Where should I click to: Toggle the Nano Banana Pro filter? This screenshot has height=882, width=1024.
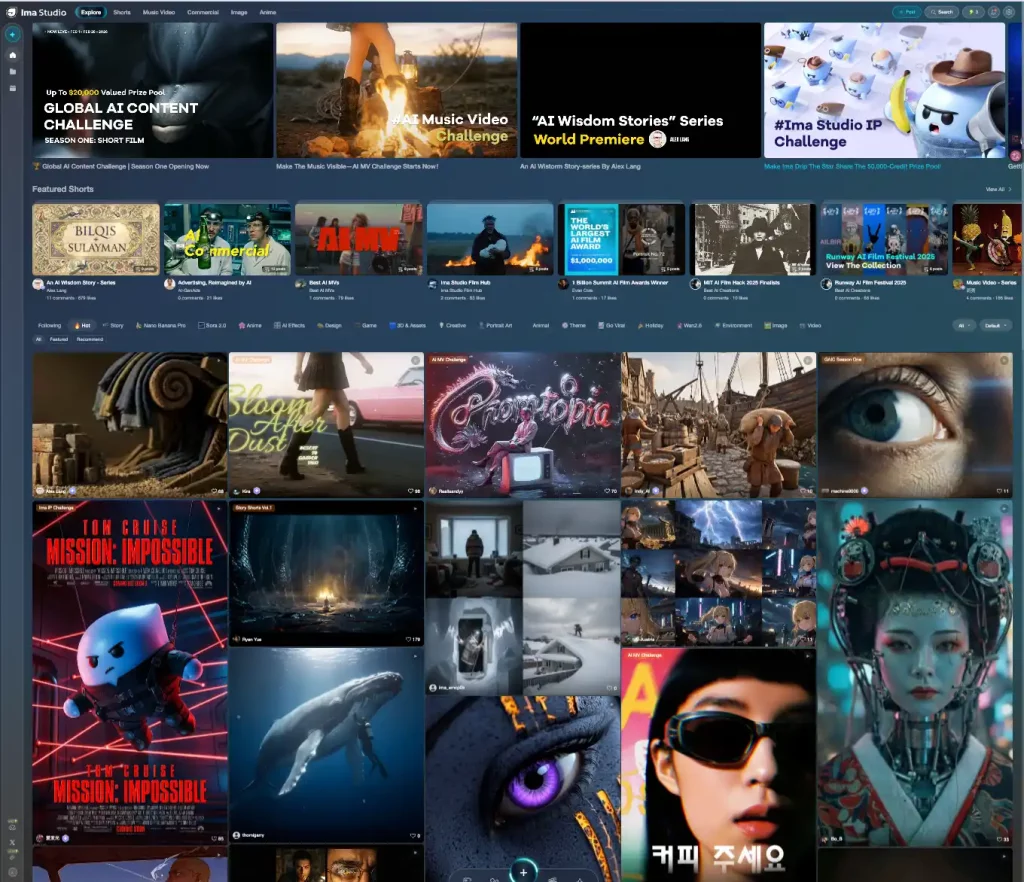coord(161,325)
